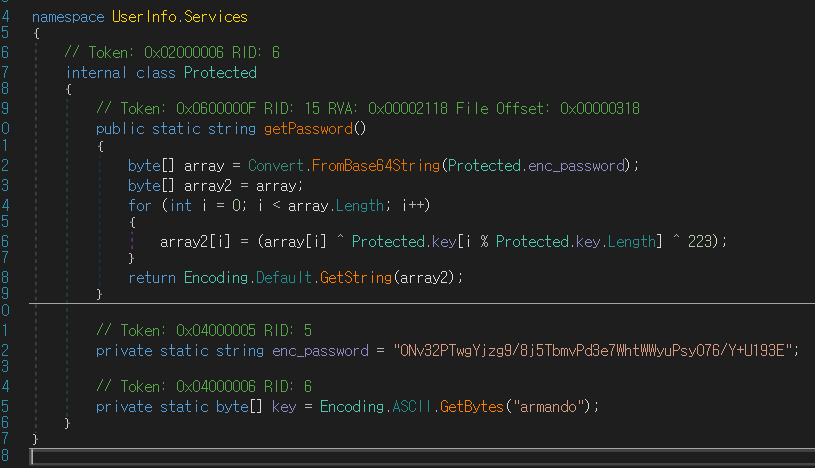This screenshot has height=468, width=815.
Task: Click enc_password in the private field declaration
Action: (x=320, y=350)
